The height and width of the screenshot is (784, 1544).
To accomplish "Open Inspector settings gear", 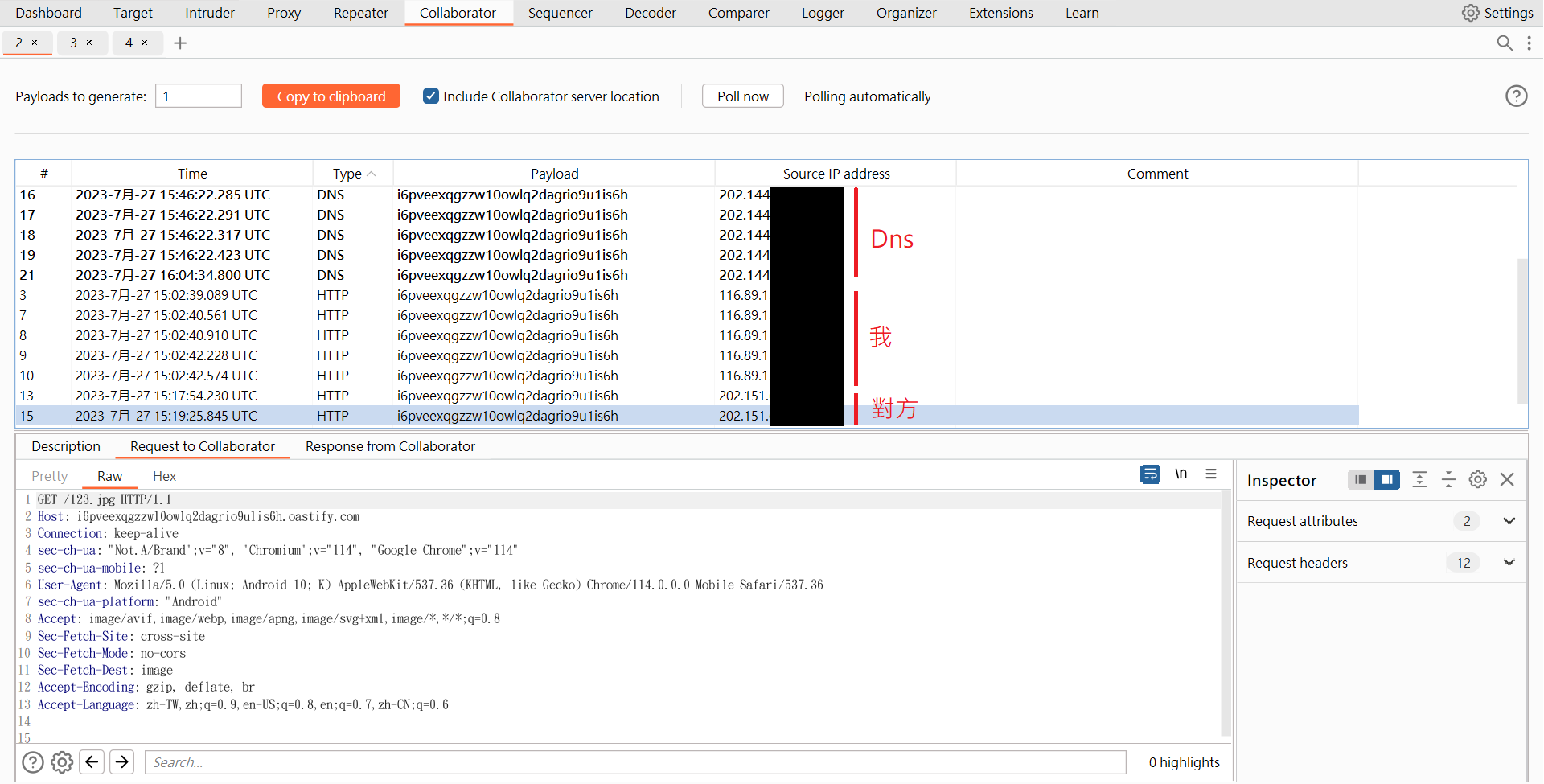I will click(x=1477, y=480).
